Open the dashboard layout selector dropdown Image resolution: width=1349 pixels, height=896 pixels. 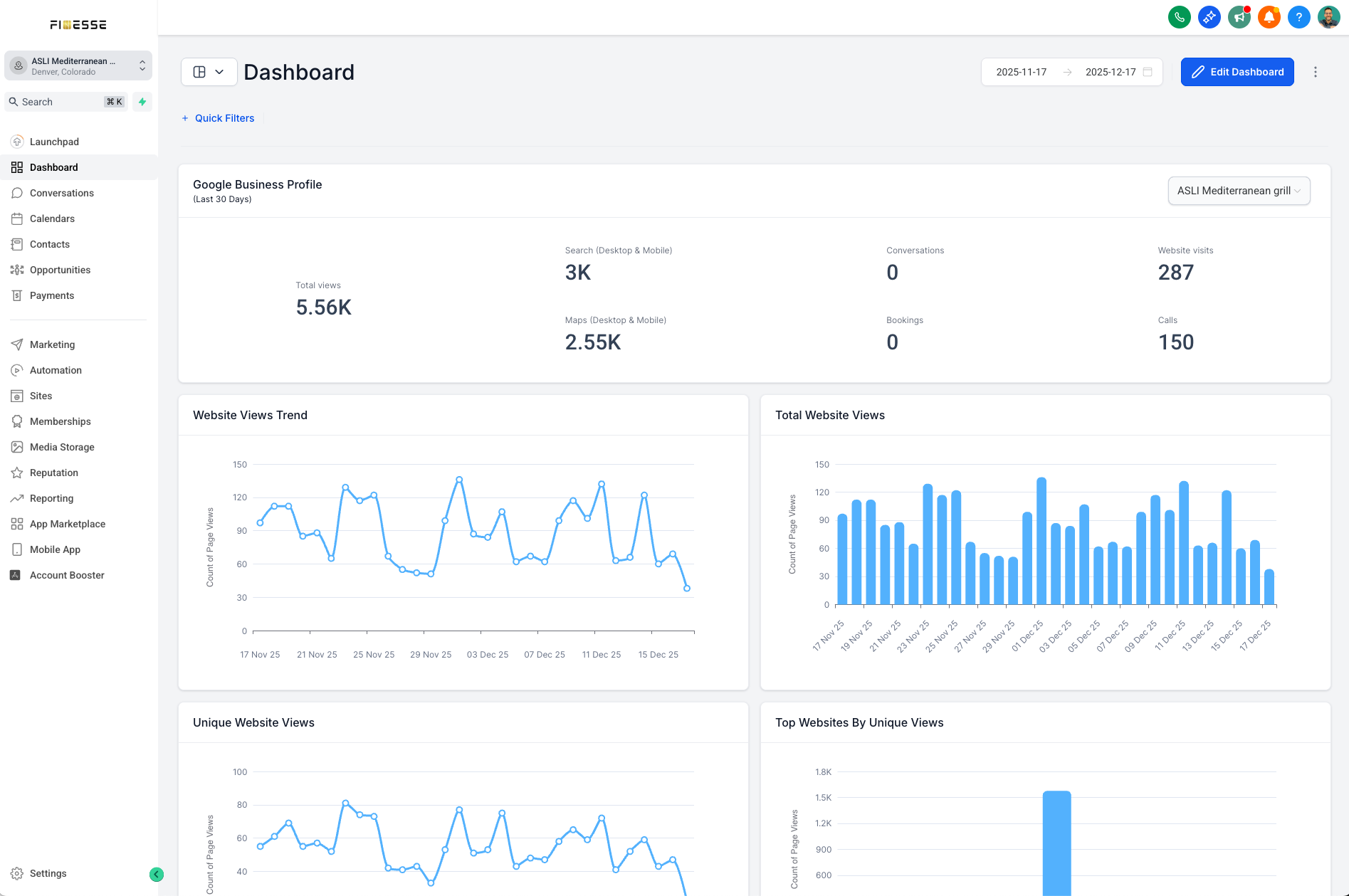[x=209, y=72]
